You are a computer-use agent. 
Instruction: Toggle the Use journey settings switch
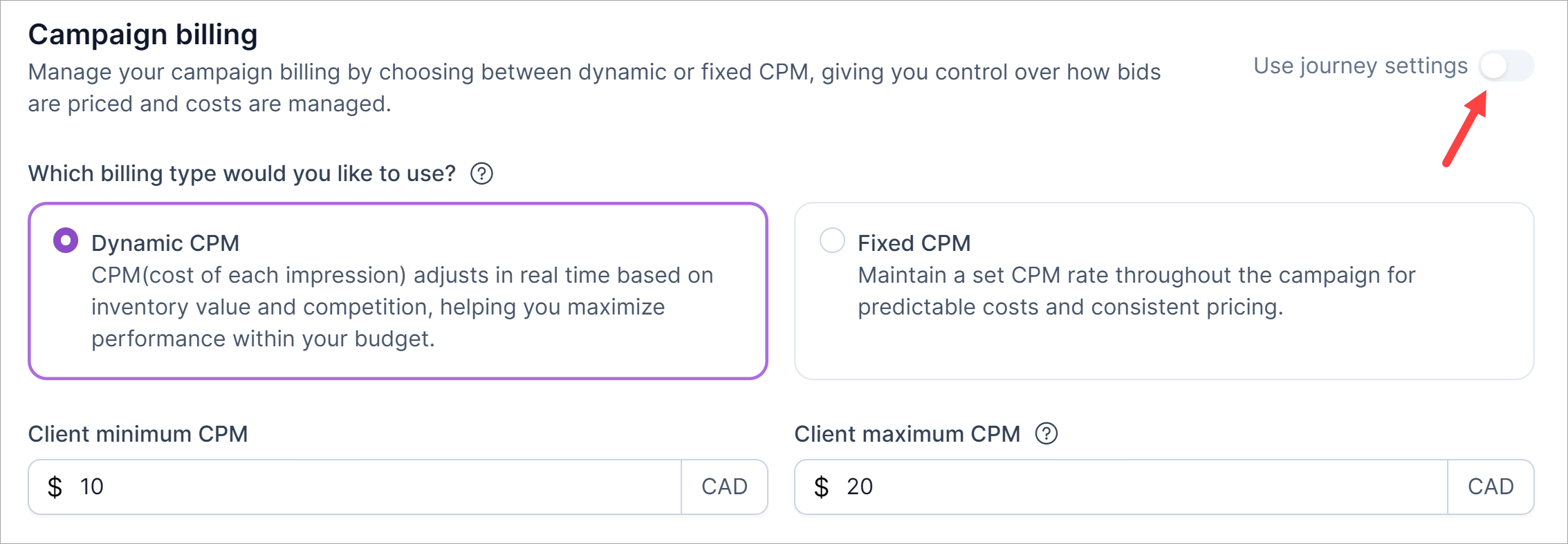pyautogui.click(x=1506, y=66)
